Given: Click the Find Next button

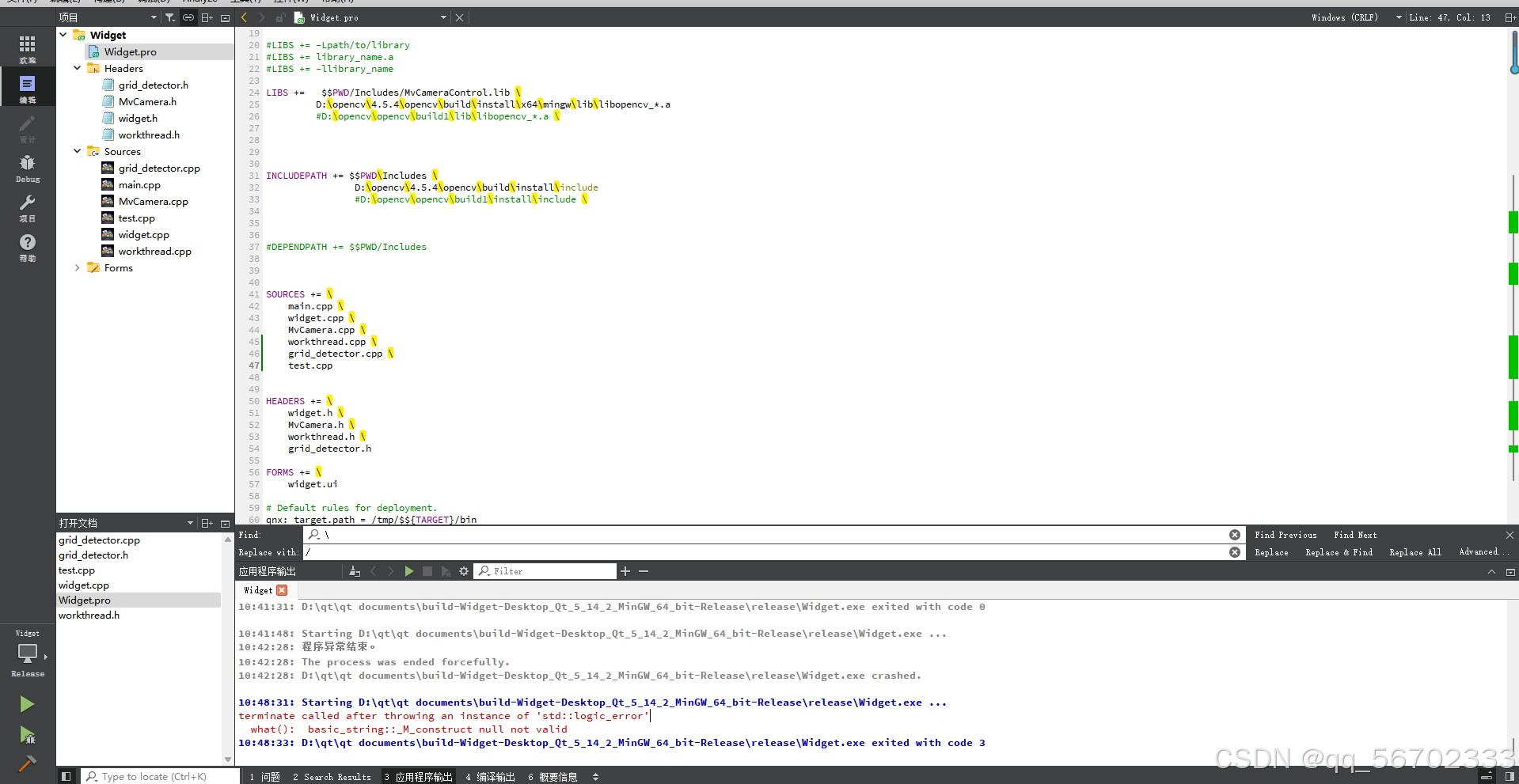Looking at the screenshot, I should click(1354, 535).
